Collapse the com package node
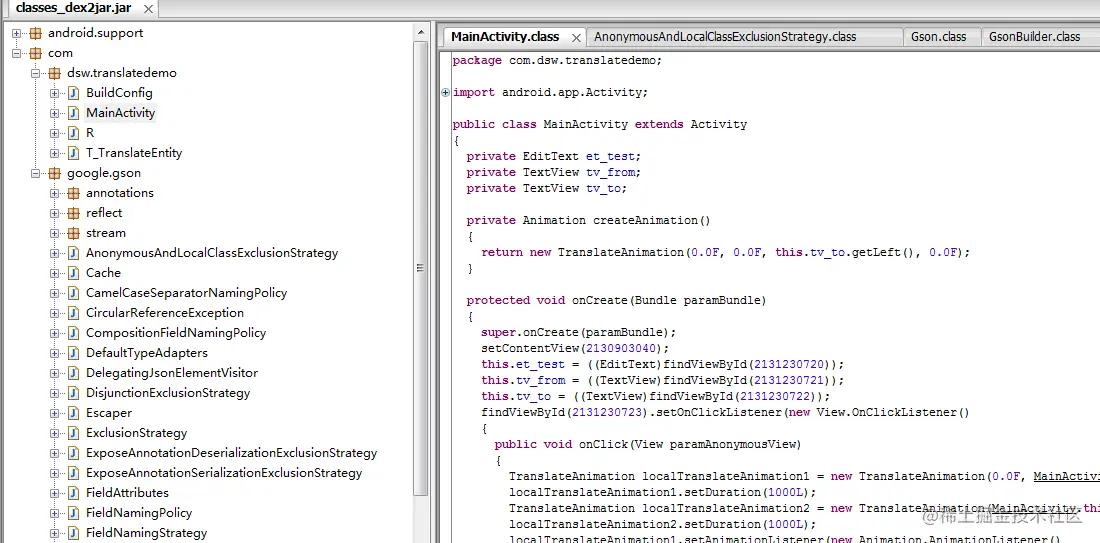Viewport: 1100px width, 543px height. [17, 53]
